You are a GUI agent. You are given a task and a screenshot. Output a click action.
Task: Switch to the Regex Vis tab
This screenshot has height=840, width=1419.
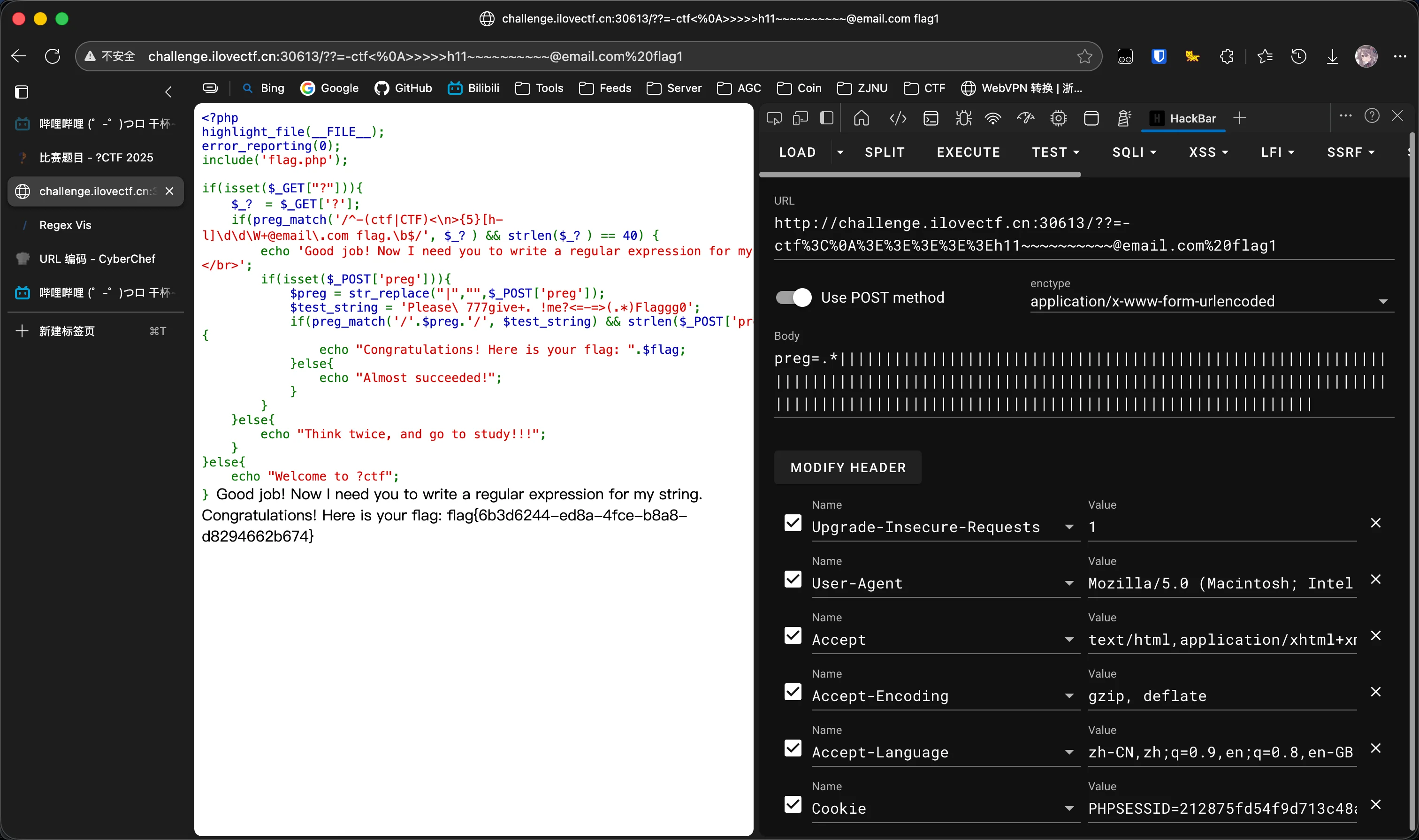pyautogui.click(x=65, y=225)
